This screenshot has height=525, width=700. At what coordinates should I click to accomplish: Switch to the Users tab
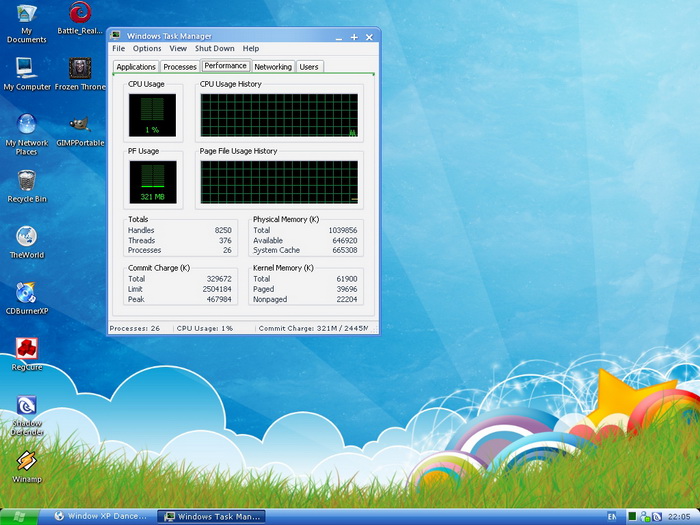[308, 67]
